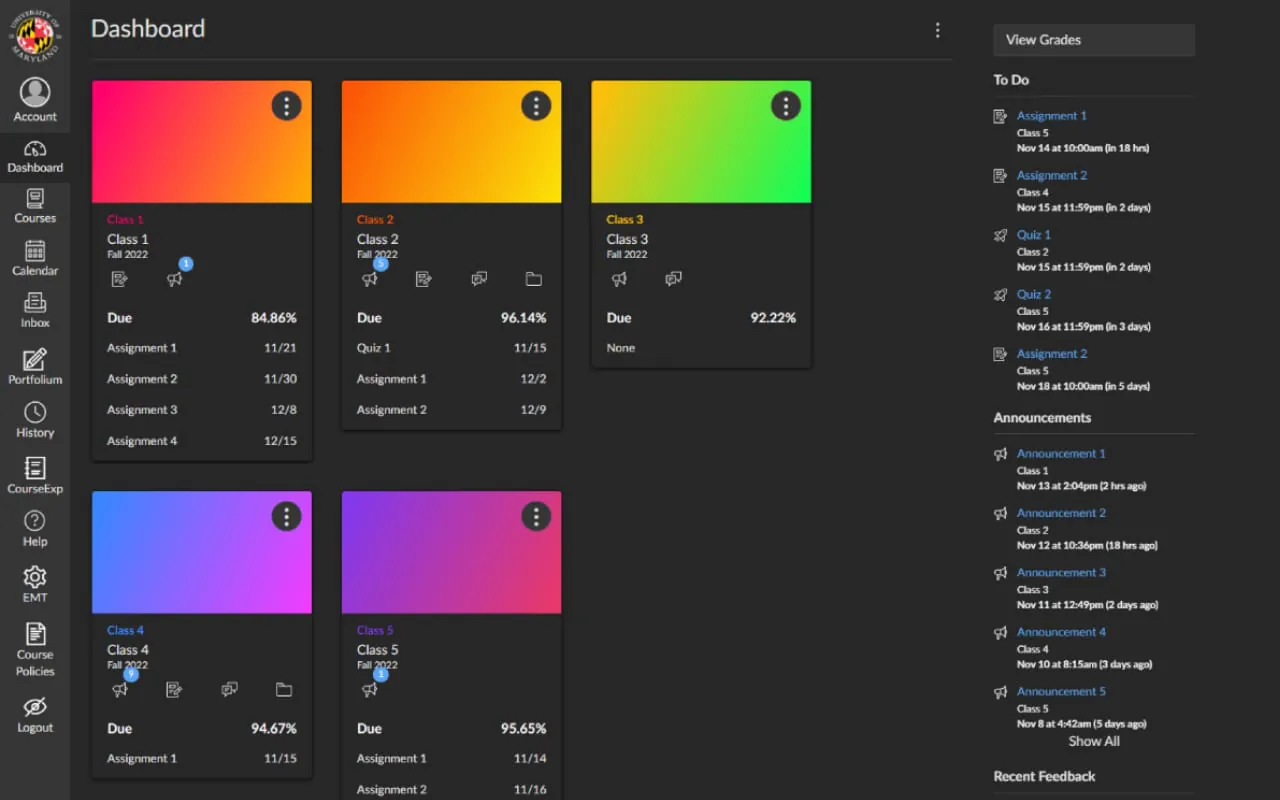This screenshot has width=1280, height=800.
Task: Open the Class 5 card options menu
Action: tap(536, 517)
